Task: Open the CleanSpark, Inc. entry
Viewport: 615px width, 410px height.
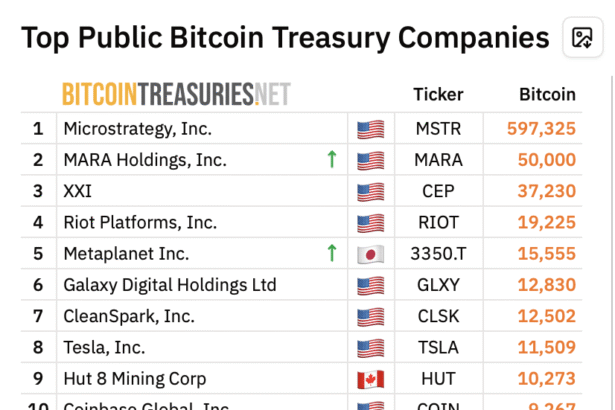Action: pos(129,316)
